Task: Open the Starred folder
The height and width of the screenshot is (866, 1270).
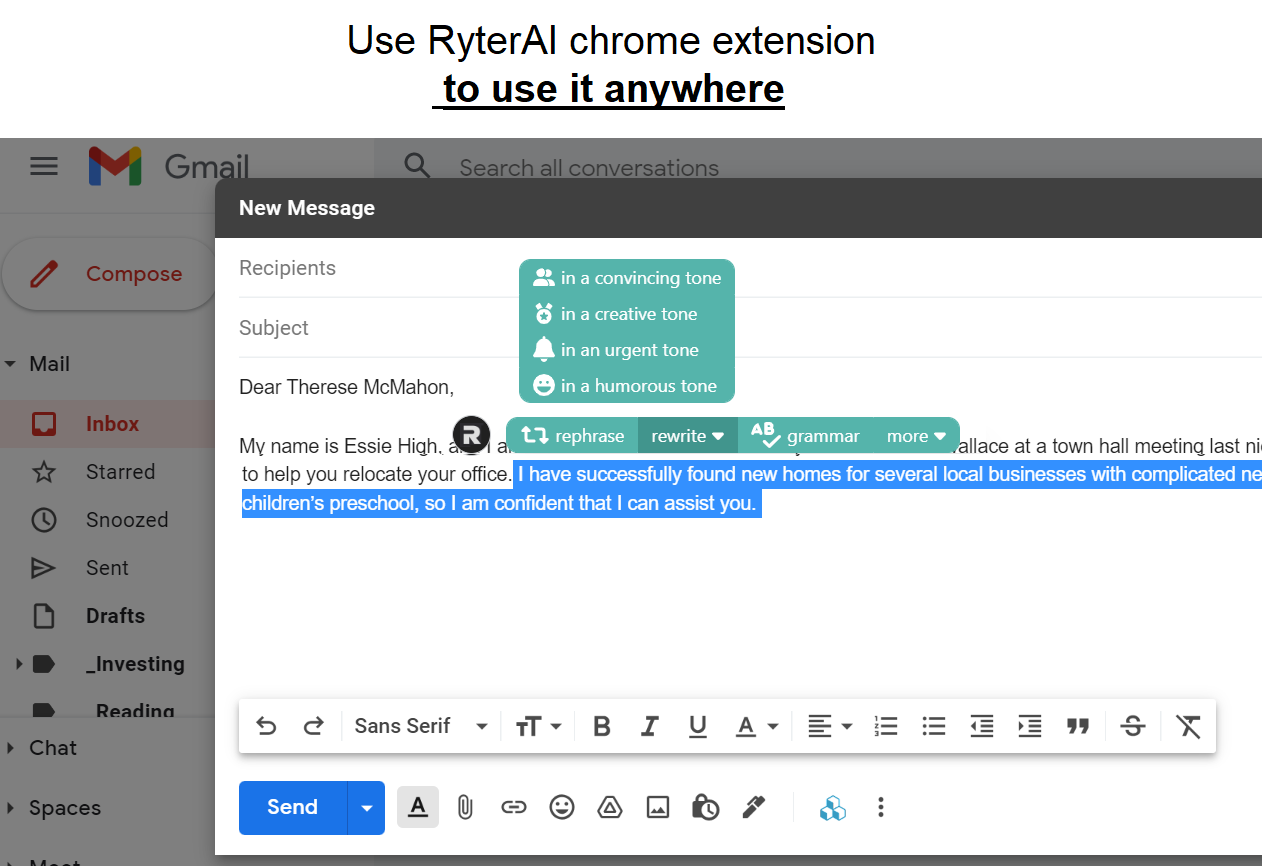Action: (x=120, y=472)
